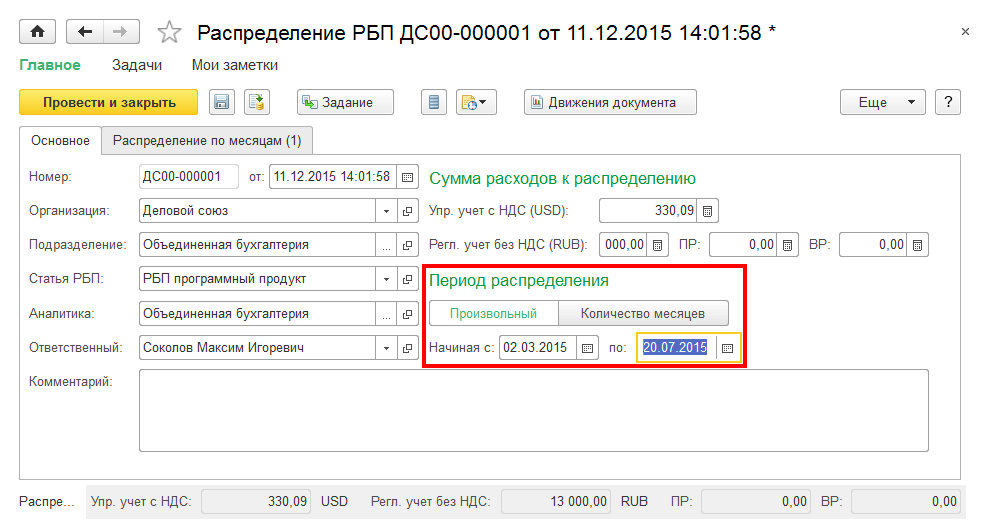This screenshot has width=987, height=528.
Task: Open the calendar picker for document date
Action: (407, 177)
